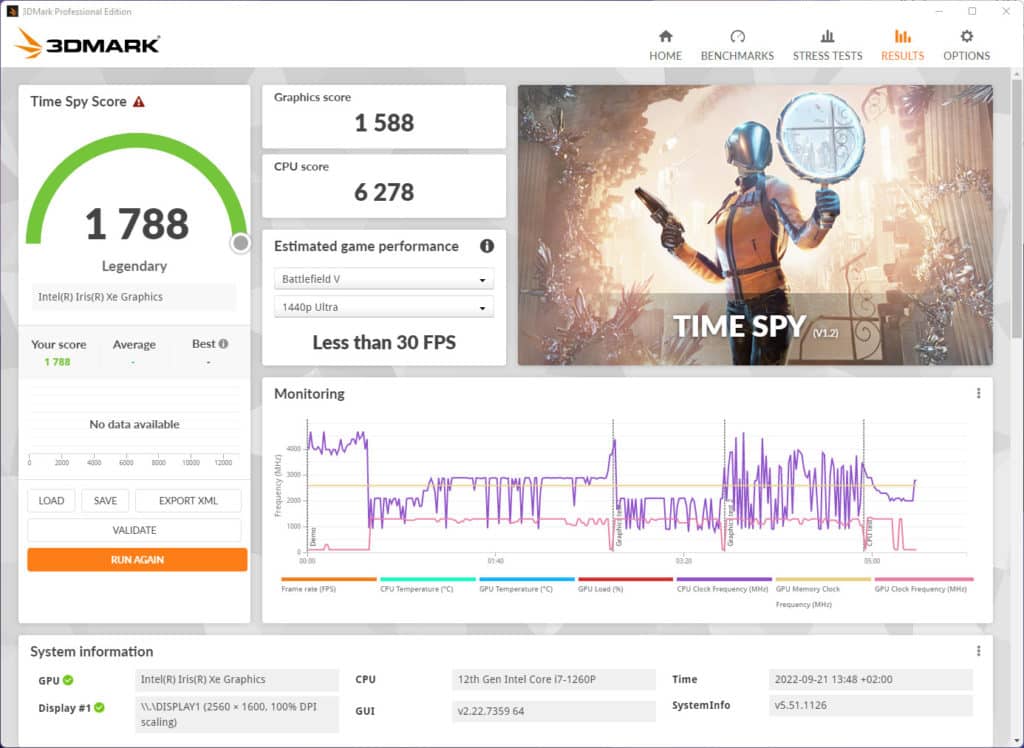Click the VALIDATE button
1024x748 pixels.
134,530
